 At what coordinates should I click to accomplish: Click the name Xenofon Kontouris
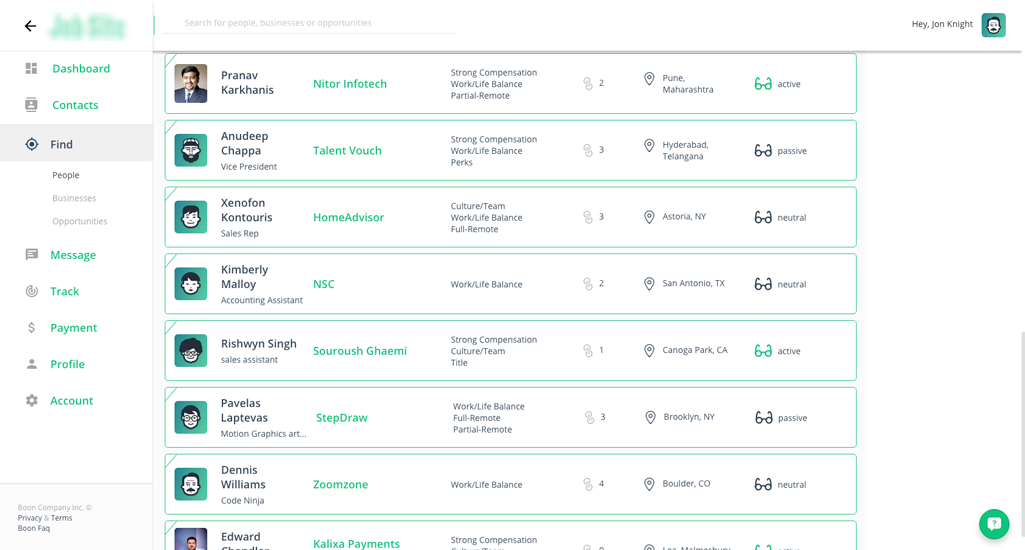tap(246, 210)
